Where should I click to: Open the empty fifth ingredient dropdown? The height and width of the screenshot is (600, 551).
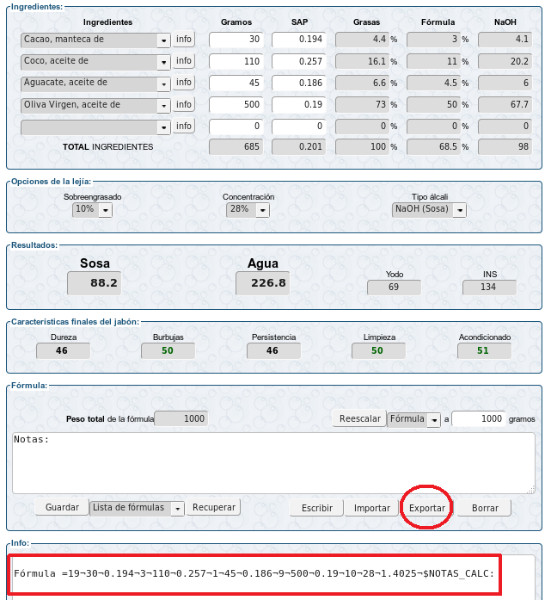[96, 127]
